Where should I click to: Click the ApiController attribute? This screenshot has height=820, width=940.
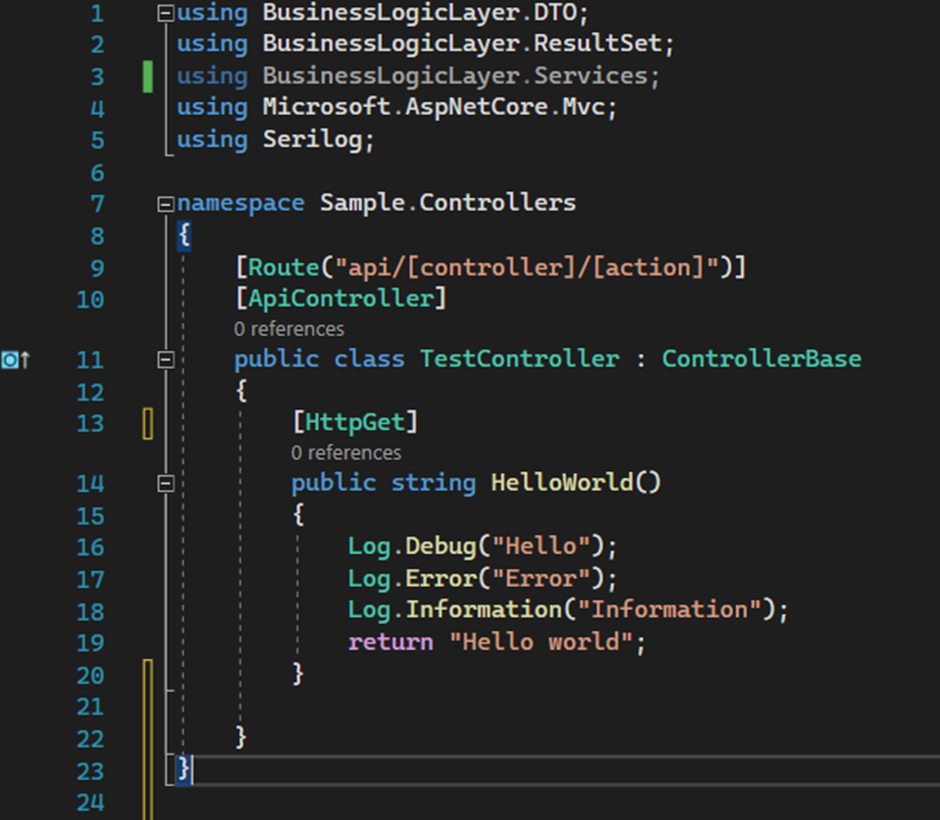click(x=340, y=298)
